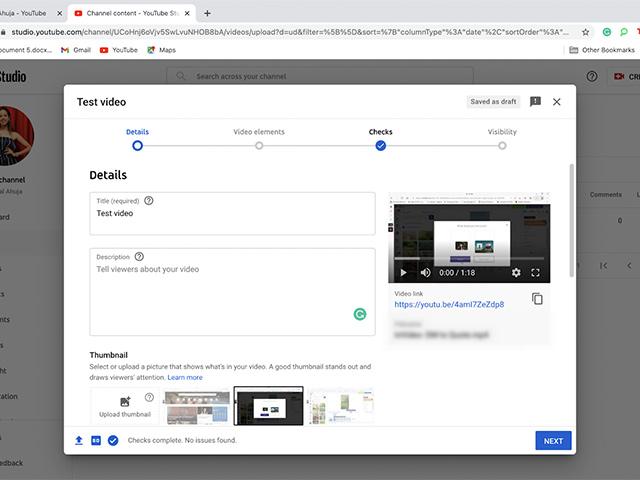Click the Description text area
Viewport: 640px width, 480px height.
pyautogui.click(x=232, y=292)
